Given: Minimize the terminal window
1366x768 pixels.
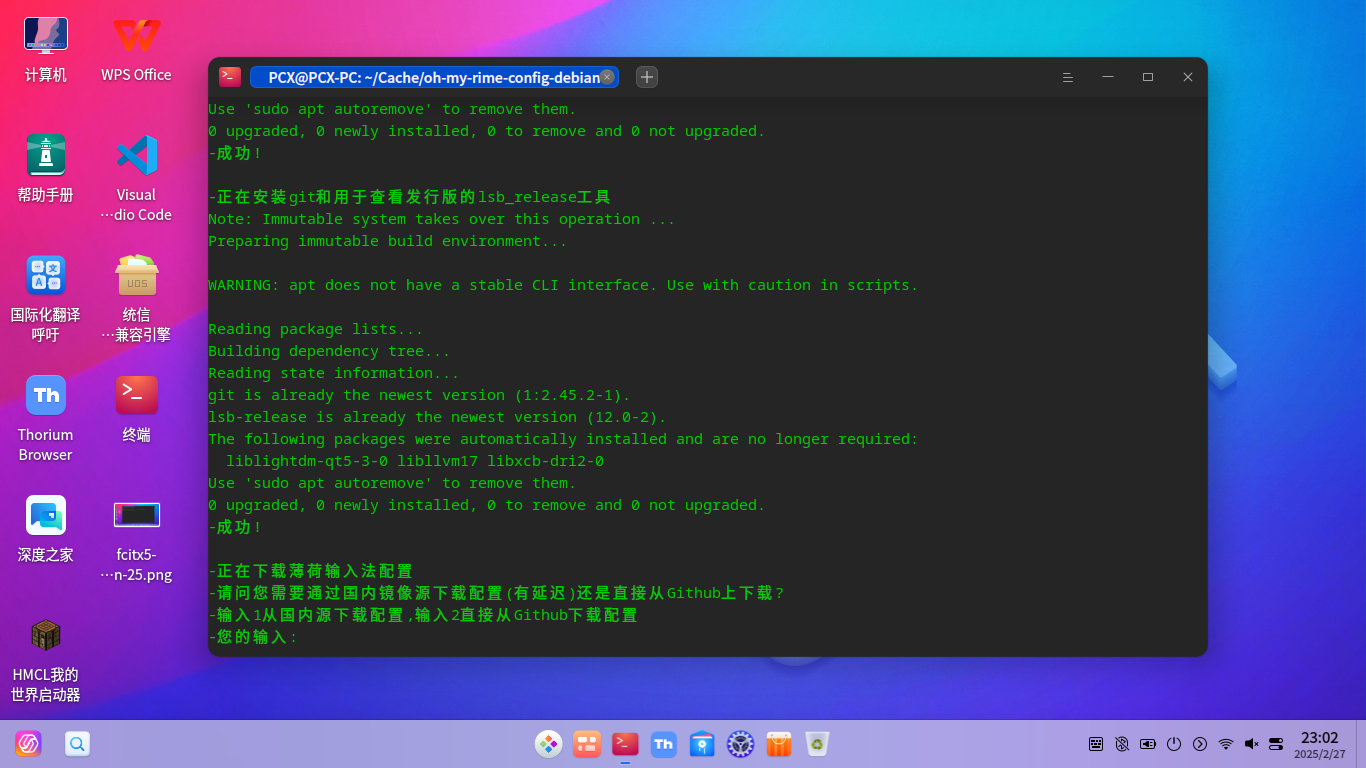Looking at the screenshot, I should pyautogui.click(x=1108, y=77).
